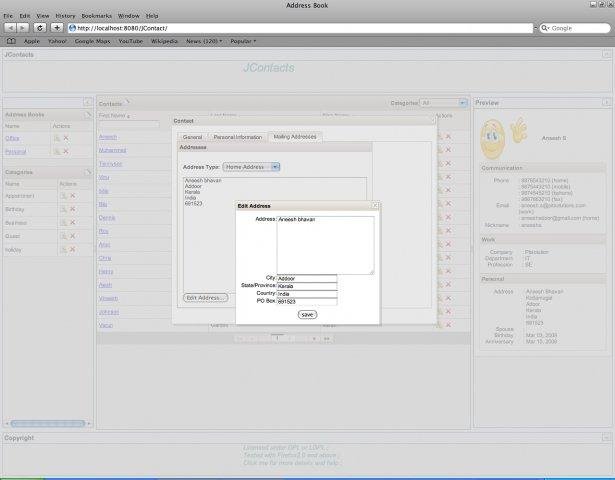Close the Edit Address dialog

tap(375, 205)
